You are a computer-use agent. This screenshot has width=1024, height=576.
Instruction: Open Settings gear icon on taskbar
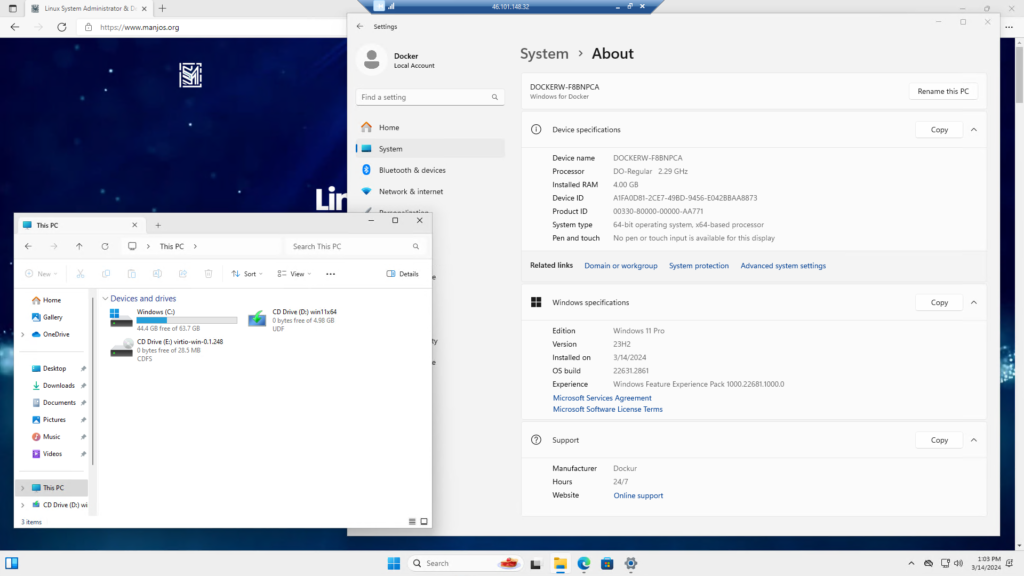pos(630,563)
